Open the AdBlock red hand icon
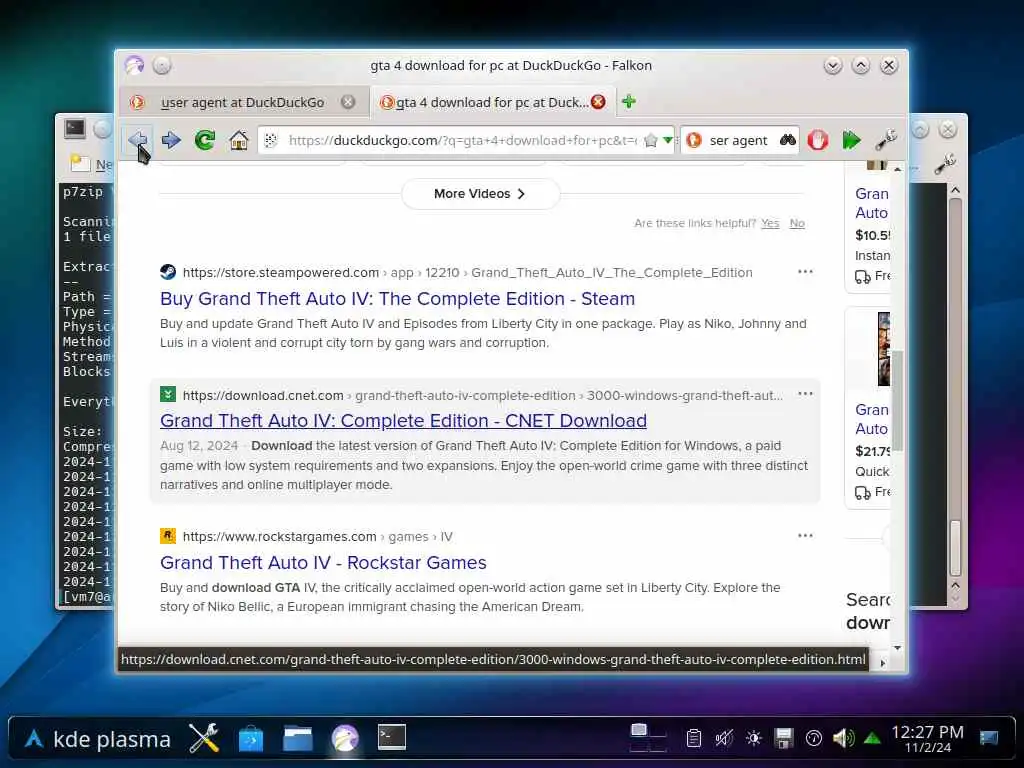The height and width of the screenshot is (768, 1024). [x=818, y=140]
